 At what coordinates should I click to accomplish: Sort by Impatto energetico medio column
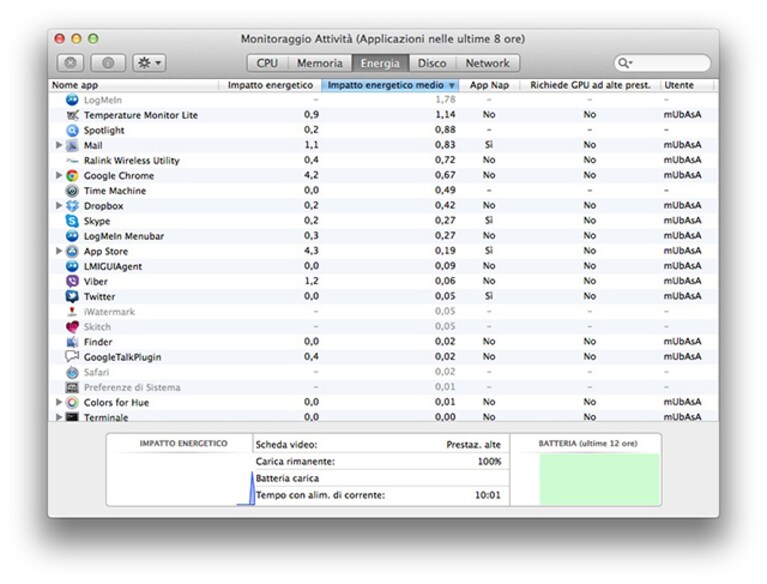click(390, 85)
